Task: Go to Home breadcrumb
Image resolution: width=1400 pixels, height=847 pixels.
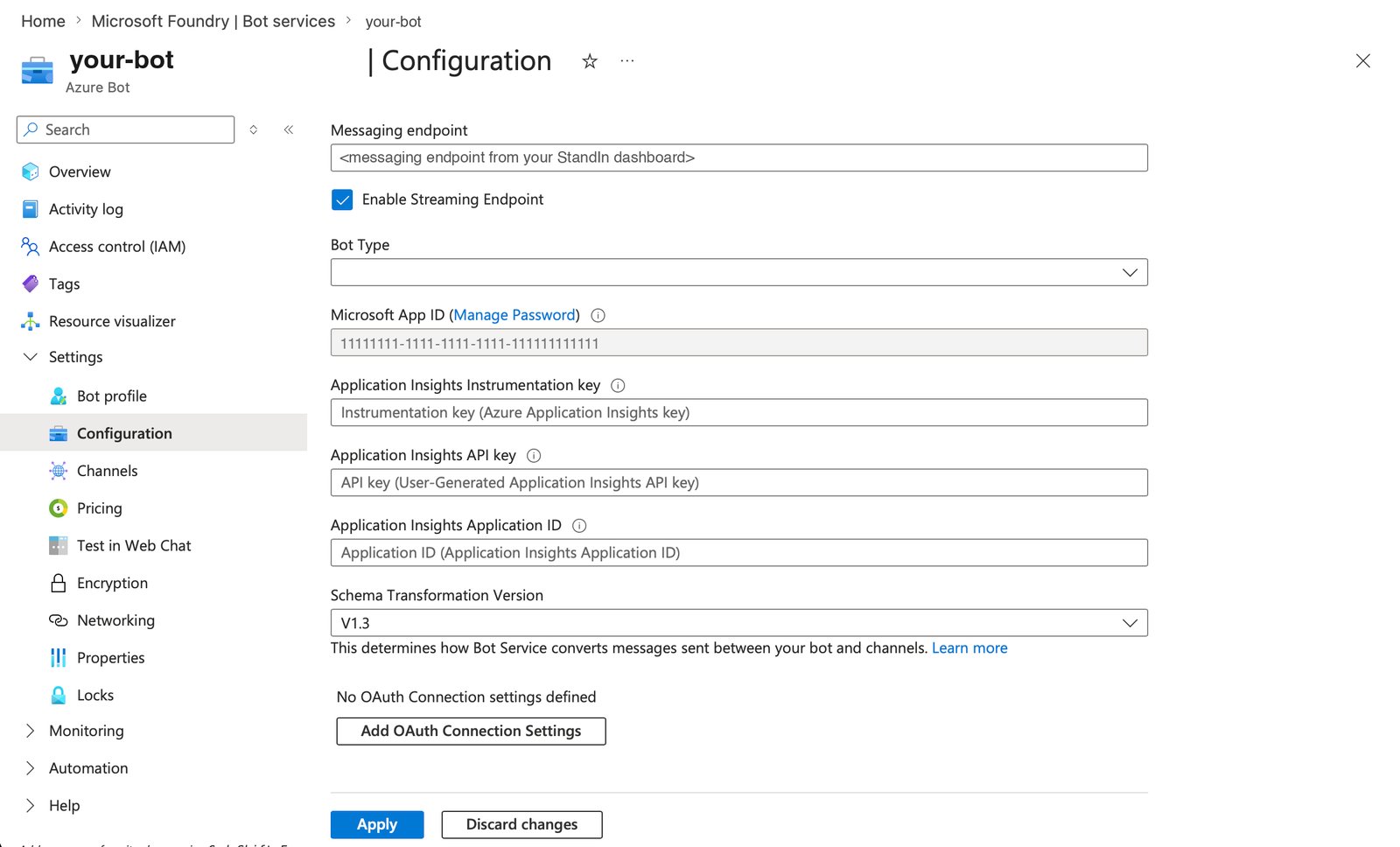Action: click(x=43, y=21)
